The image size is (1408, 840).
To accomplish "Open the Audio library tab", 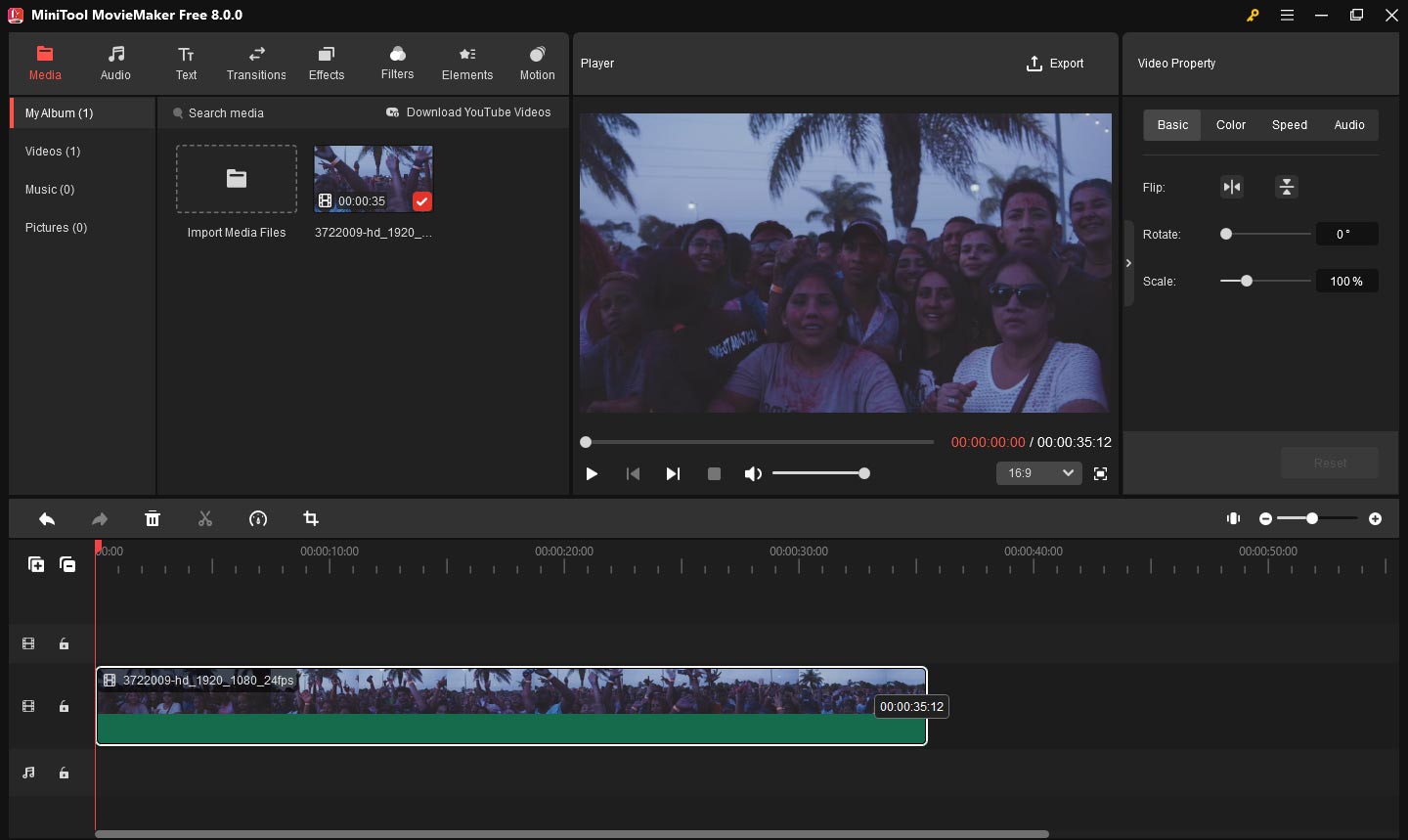I will point(115,64).
